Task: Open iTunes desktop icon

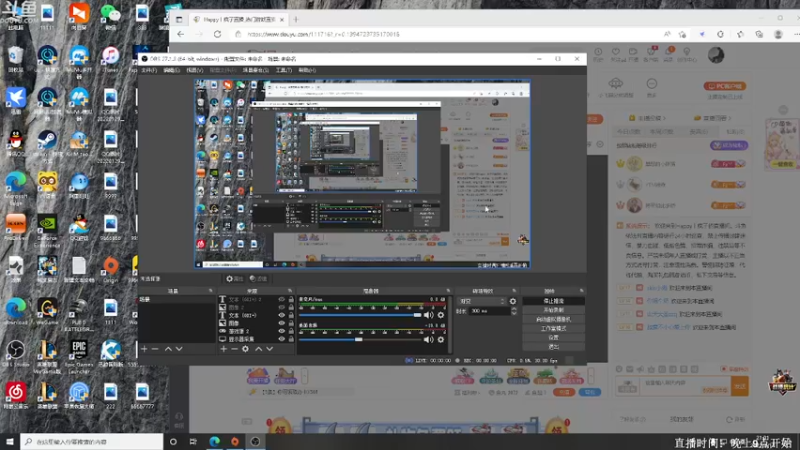Action: click(x=110, y=55)
